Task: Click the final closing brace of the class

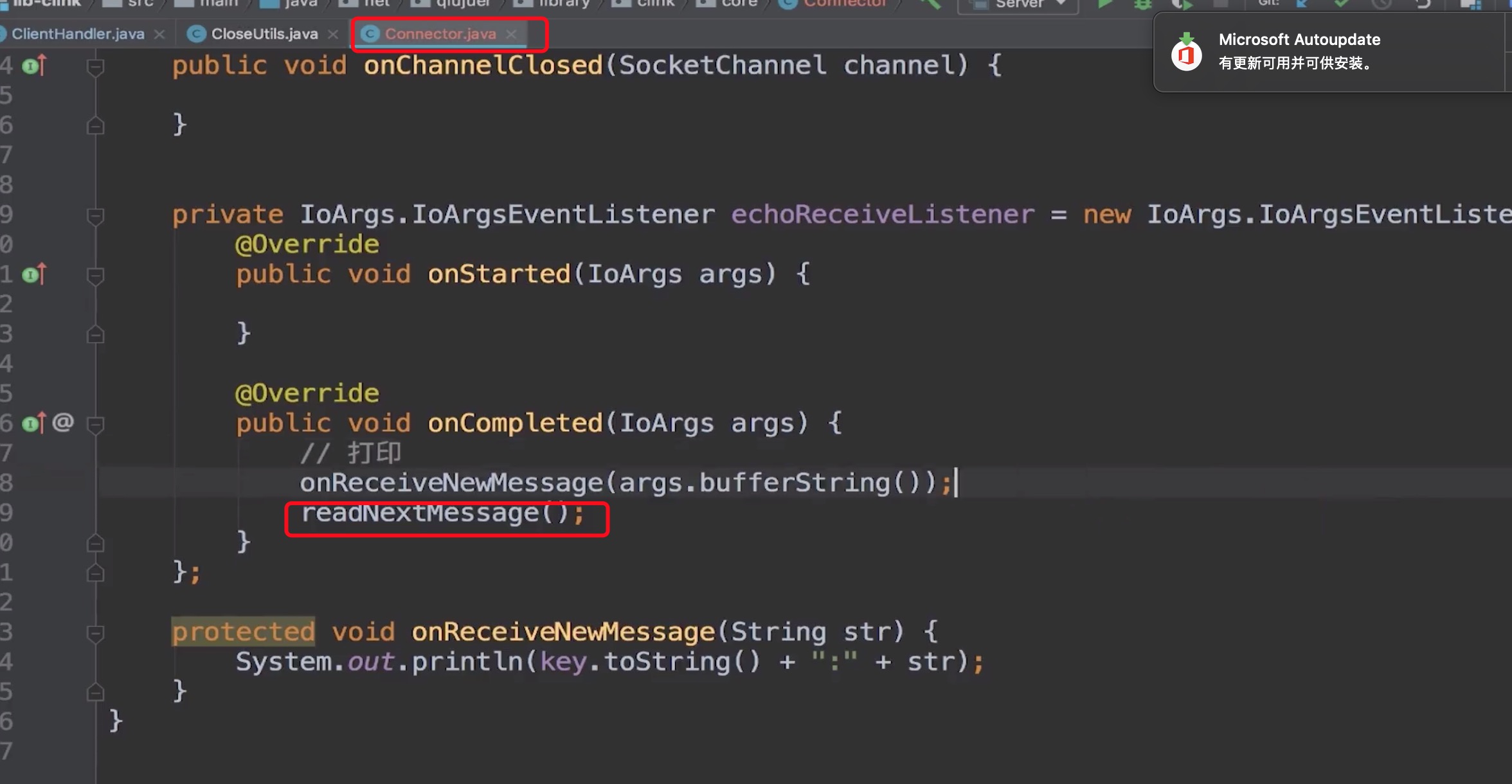Action: point(116,721)
